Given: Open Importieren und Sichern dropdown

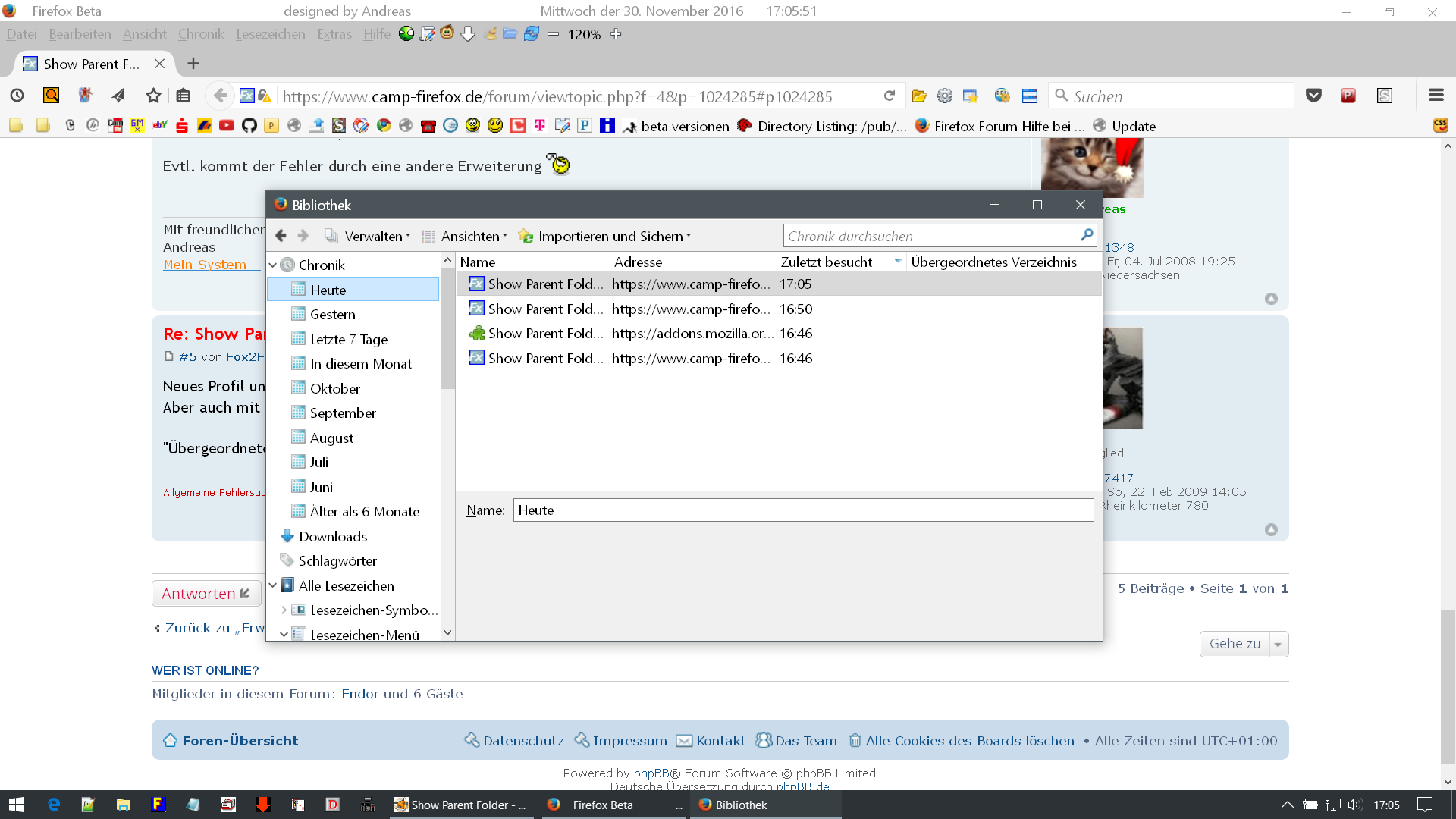Looking at the screenshot, I should [613, 237].
